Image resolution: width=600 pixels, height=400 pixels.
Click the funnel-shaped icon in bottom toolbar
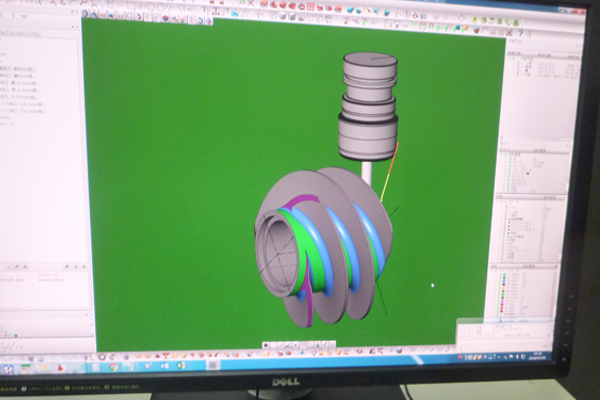coord(166,356)
